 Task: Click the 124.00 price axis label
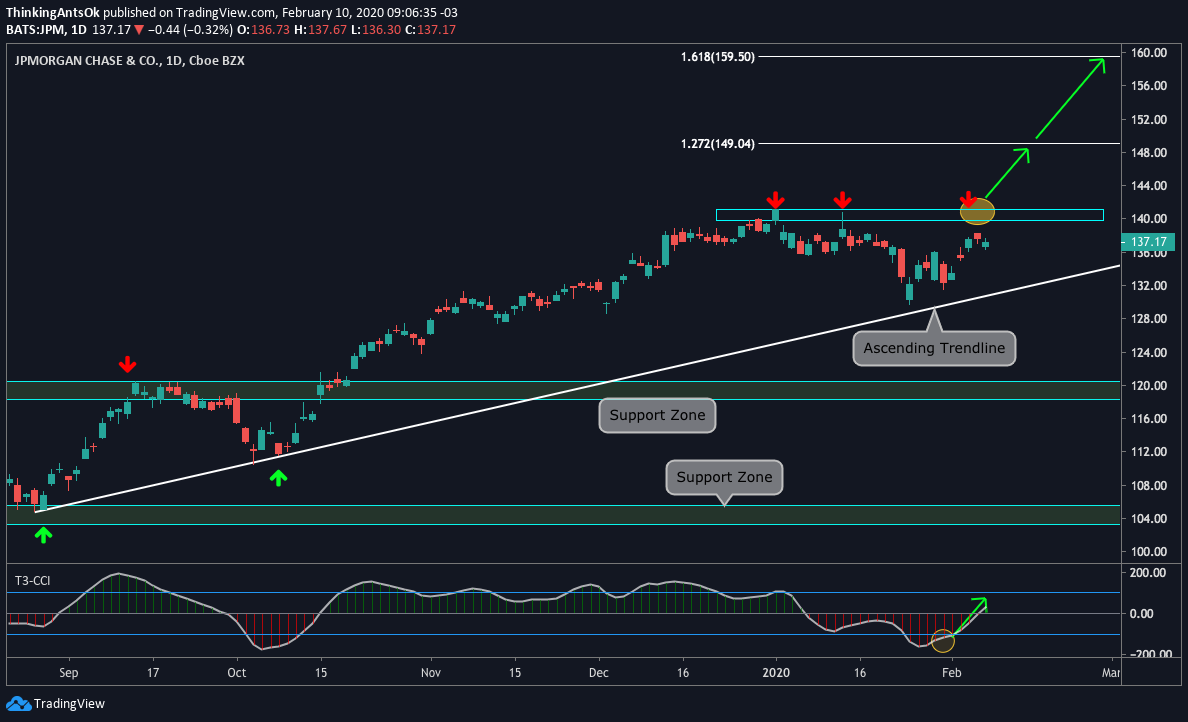click(x=1149, y=352)
